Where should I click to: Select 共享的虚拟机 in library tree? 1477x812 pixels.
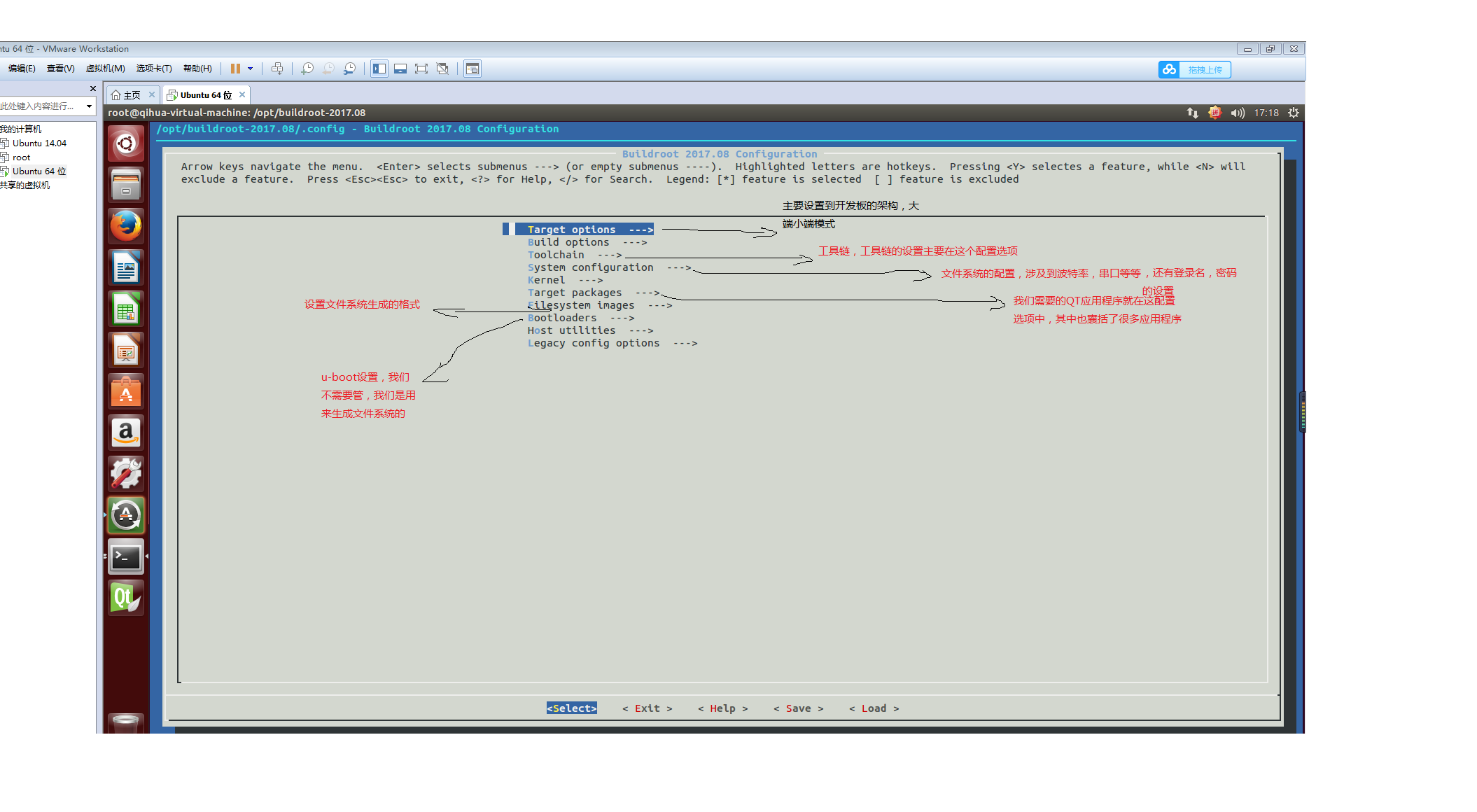25,185
